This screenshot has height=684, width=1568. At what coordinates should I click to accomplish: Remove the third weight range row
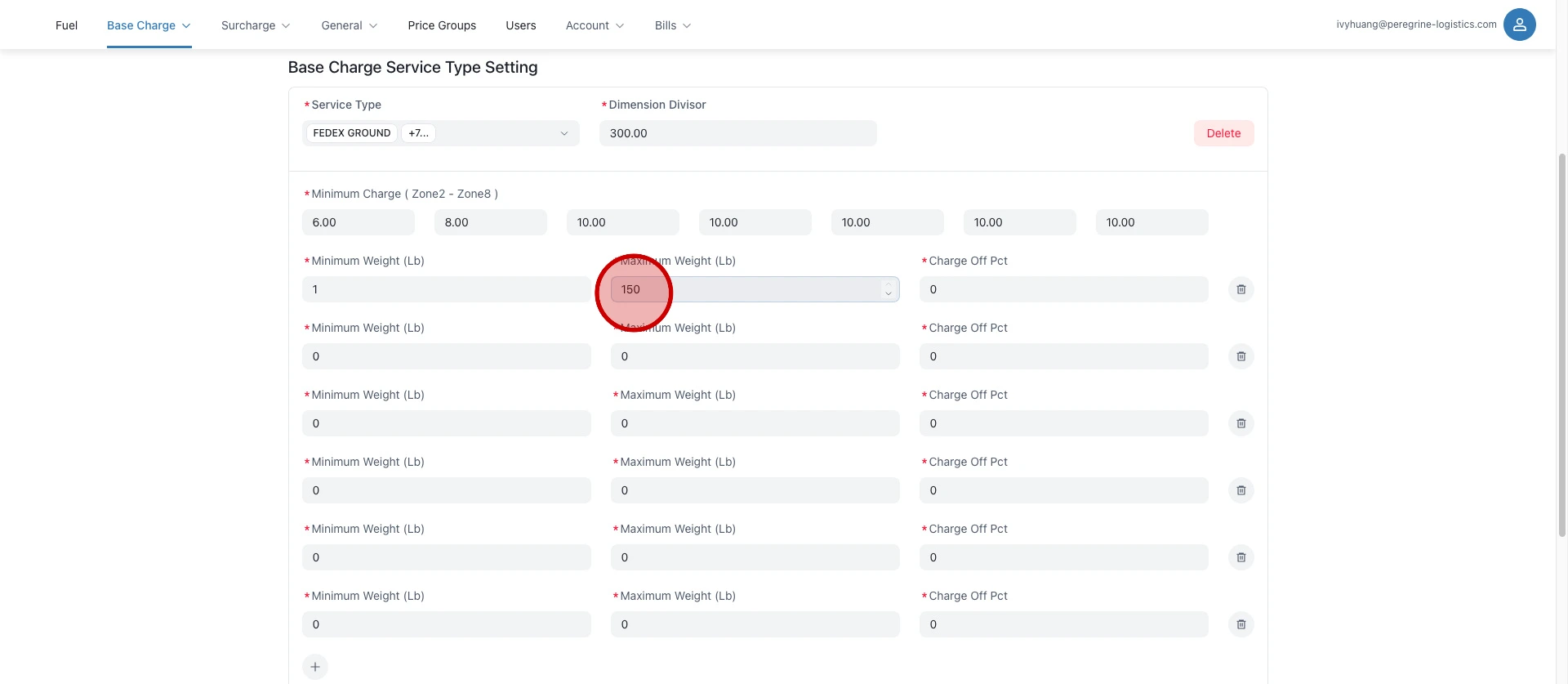1241,423
